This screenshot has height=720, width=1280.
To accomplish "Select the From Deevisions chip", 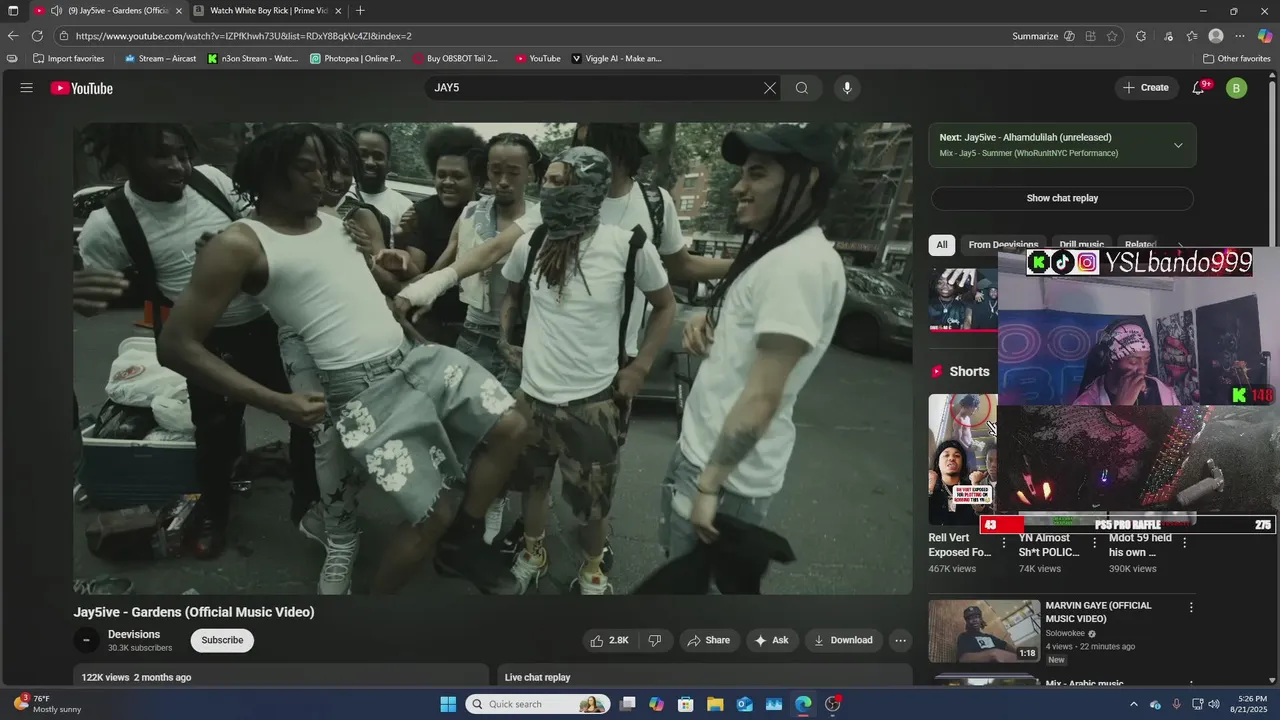I will [1003, 245].
